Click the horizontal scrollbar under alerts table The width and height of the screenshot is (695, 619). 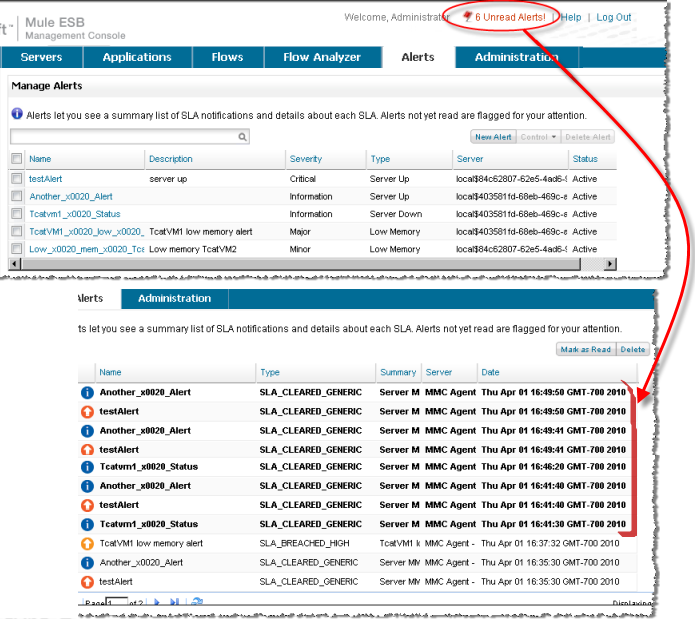[x=300, y=263]
